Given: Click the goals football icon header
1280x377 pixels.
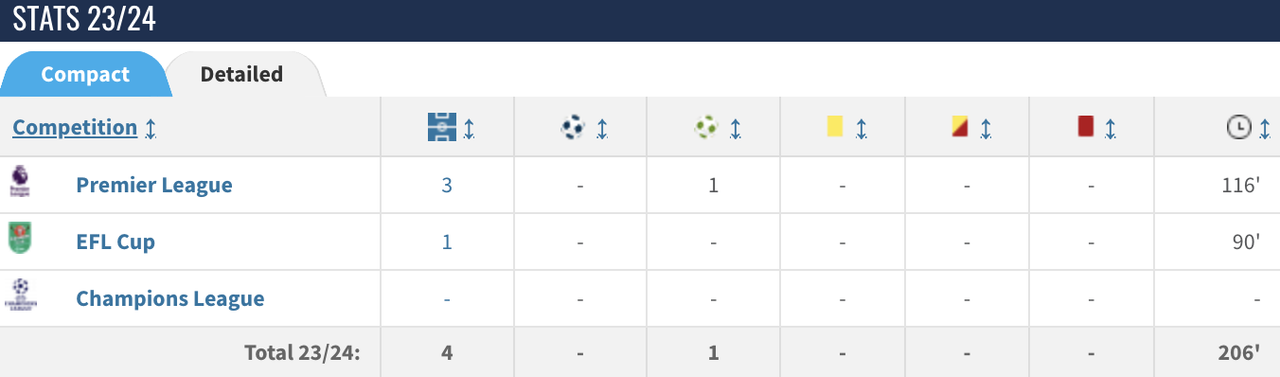Looking at the screenshot, I should [x=573, y=127].
